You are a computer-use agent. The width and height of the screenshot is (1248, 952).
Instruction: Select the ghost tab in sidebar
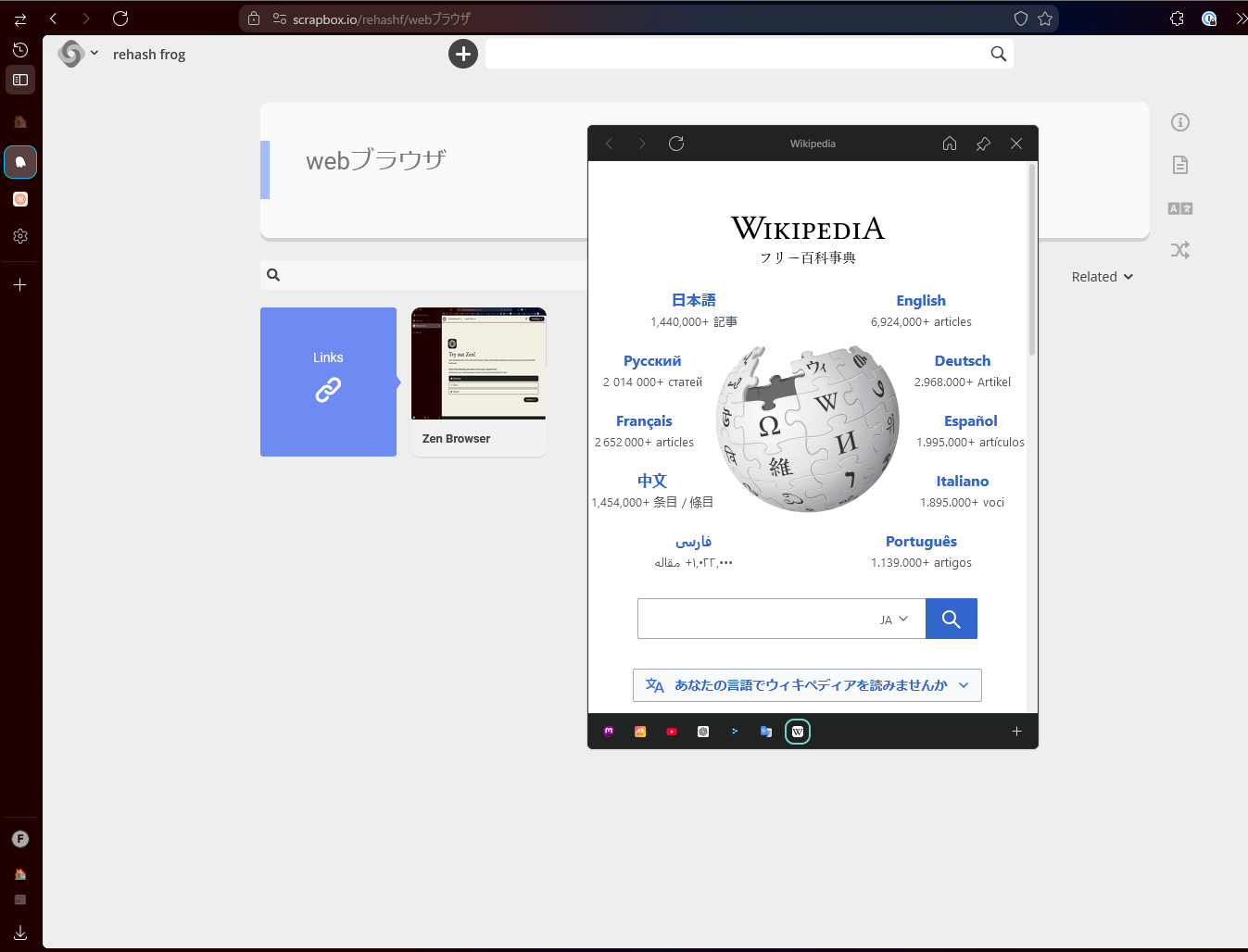(x=20, y=162)
